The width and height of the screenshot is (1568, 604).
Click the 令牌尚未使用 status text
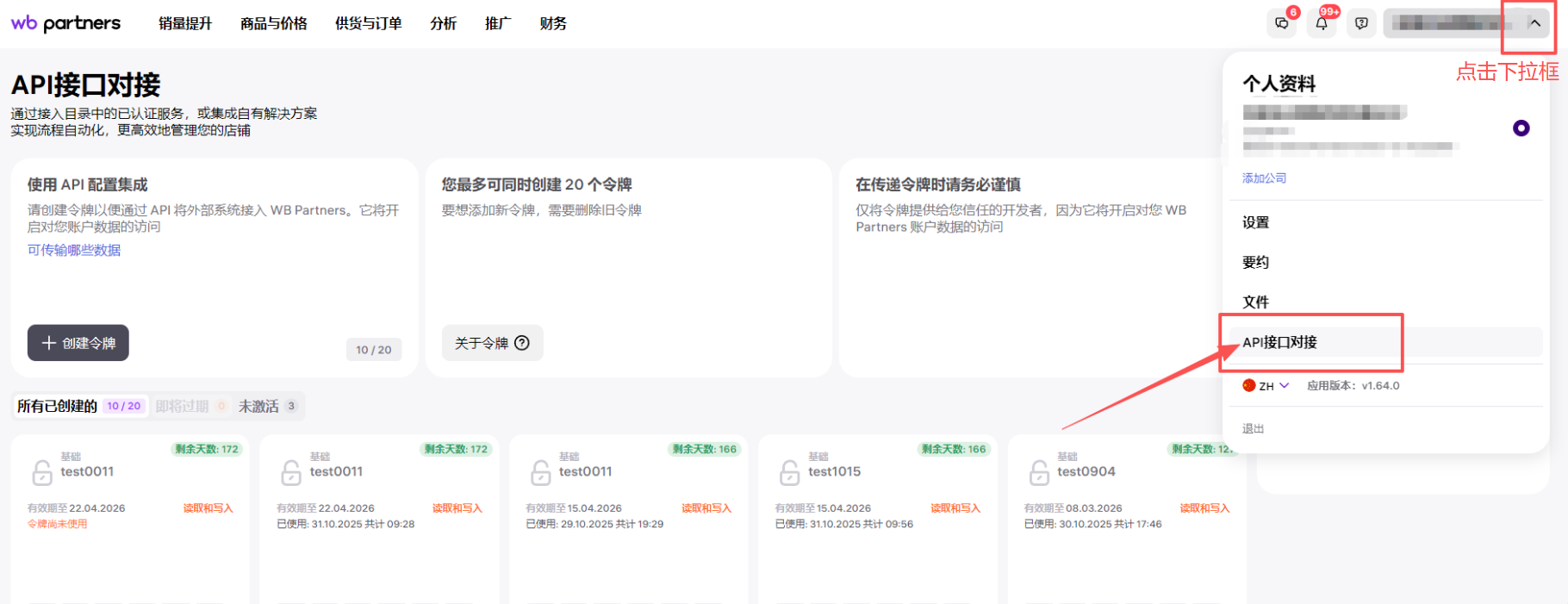point(58,524)
